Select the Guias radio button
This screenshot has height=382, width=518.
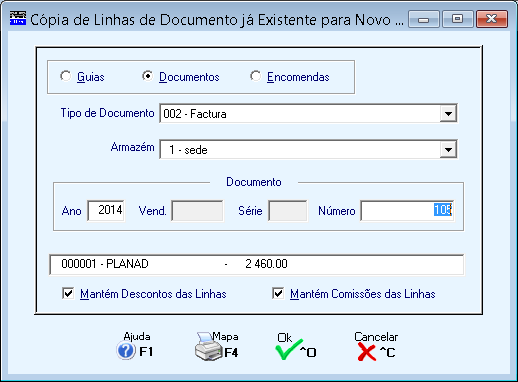point(66,76)
